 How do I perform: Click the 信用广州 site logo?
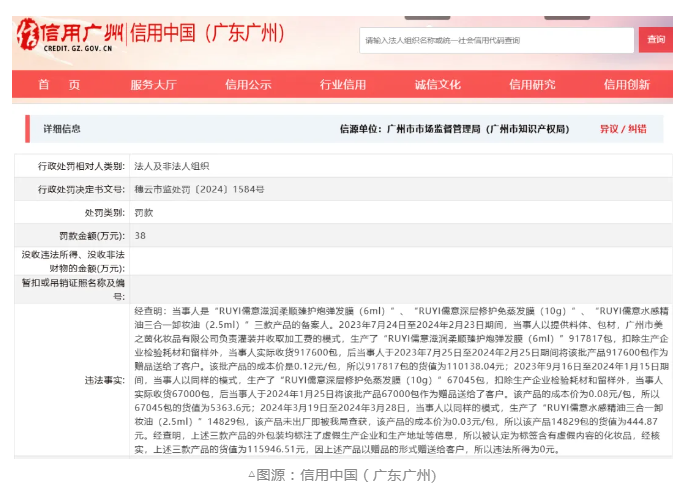pyautogui.click(x=70, y=34)
